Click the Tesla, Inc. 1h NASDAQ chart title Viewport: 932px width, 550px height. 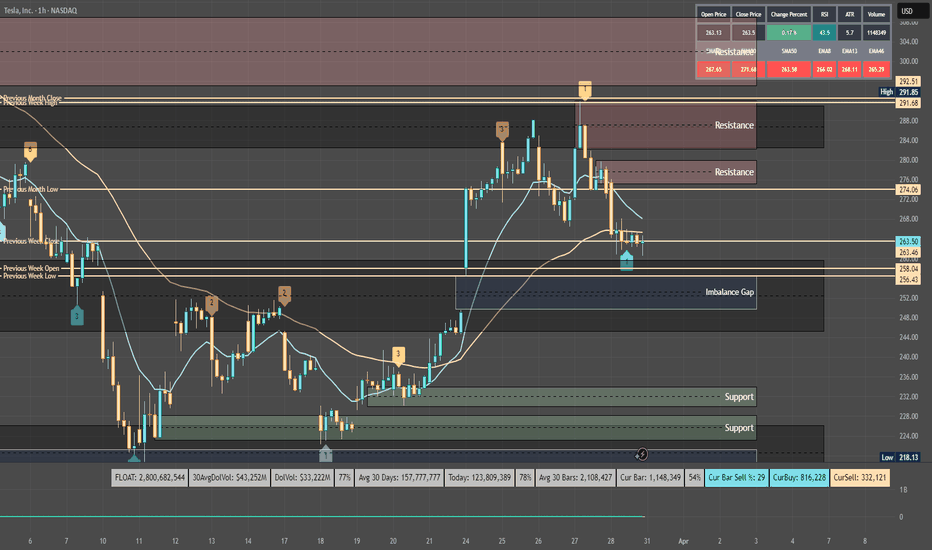40,10
